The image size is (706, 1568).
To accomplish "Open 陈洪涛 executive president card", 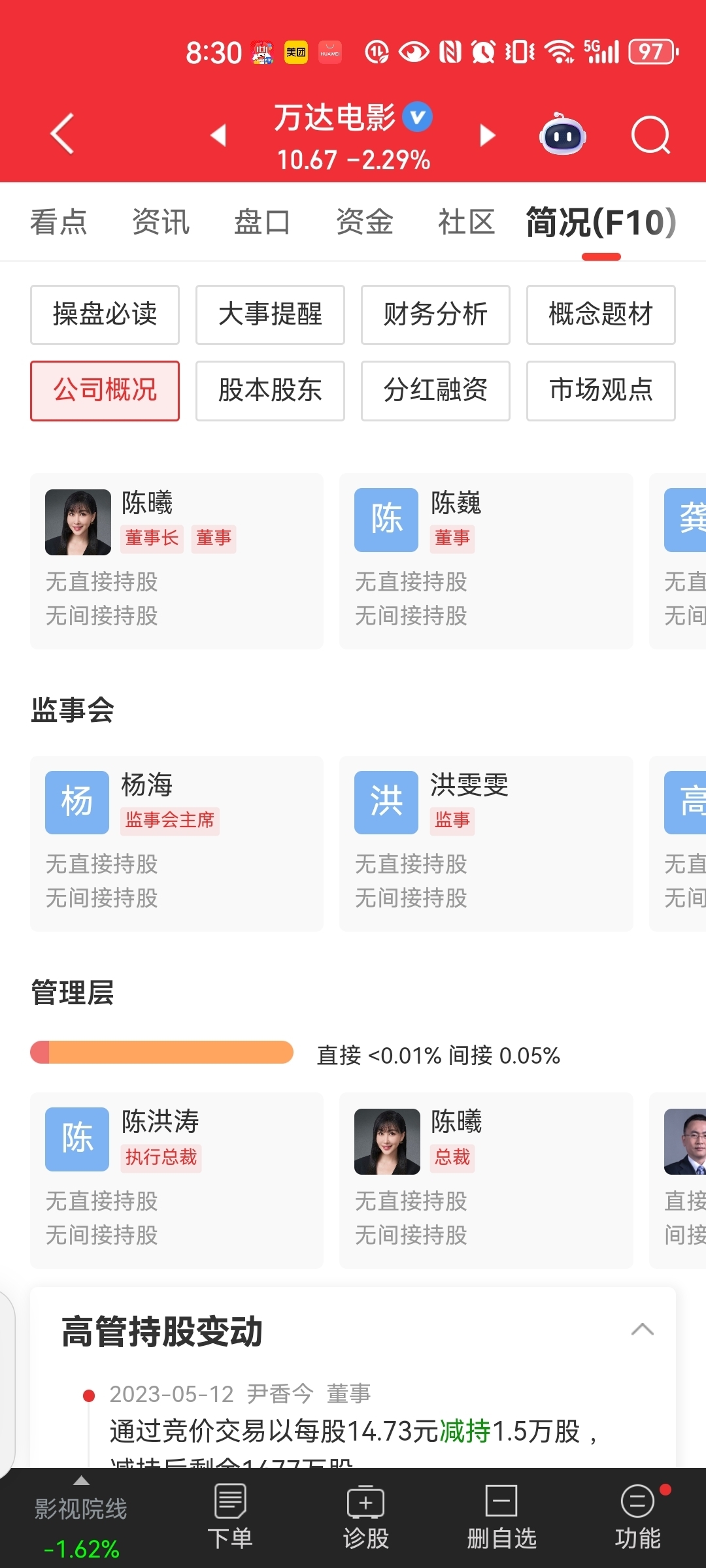I will click(176, 1179).
